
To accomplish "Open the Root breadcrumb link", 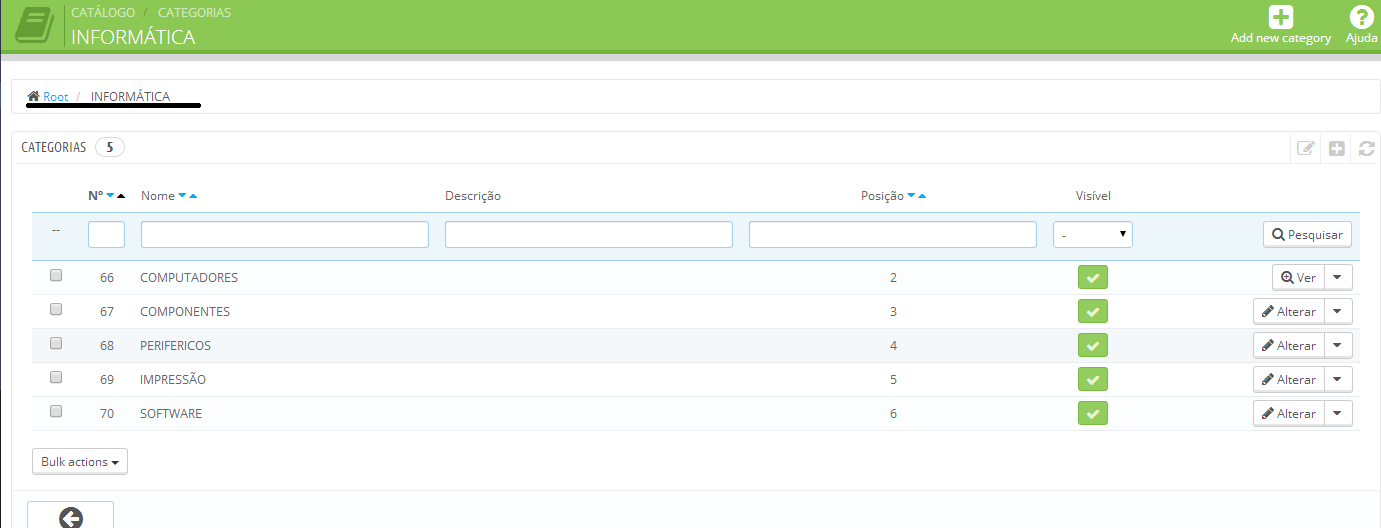I will point(55,97).
